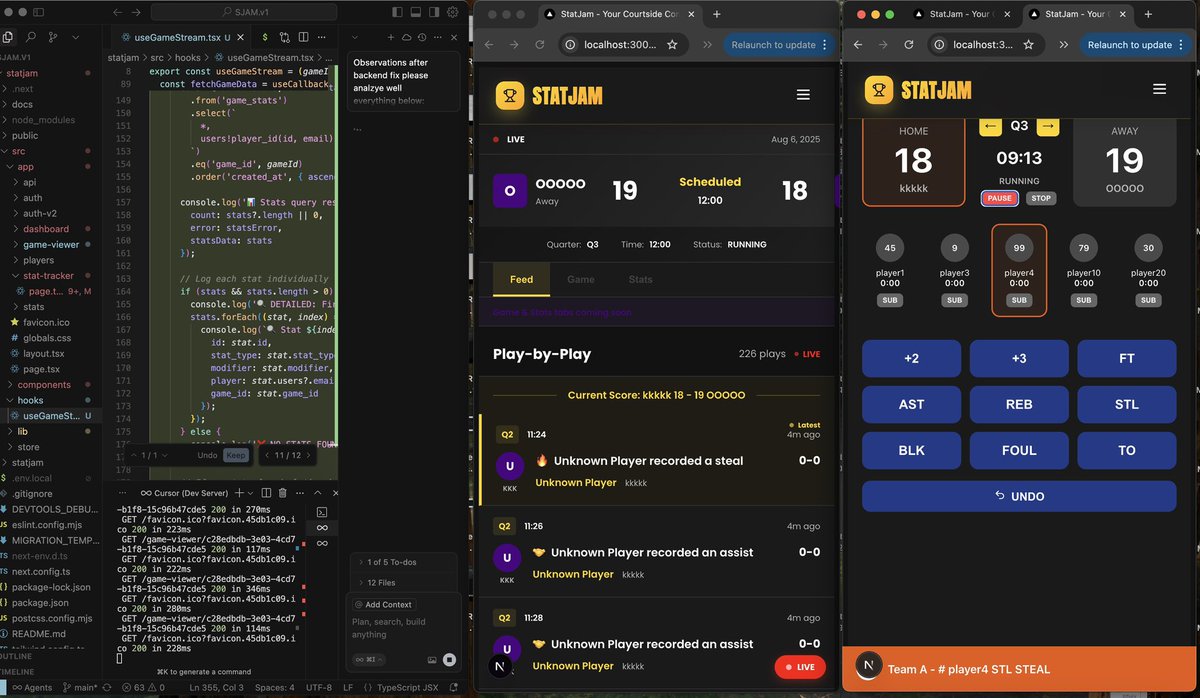Click the main* git branch indicator
This screenshot has height=698, width=1200.
click(x=82, y=688)
